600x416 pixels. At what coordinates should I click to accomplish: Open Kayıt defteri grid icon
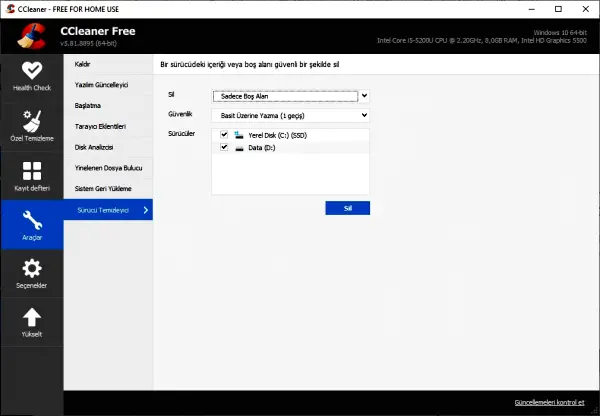pyautogui.click(x=31, y=172)
